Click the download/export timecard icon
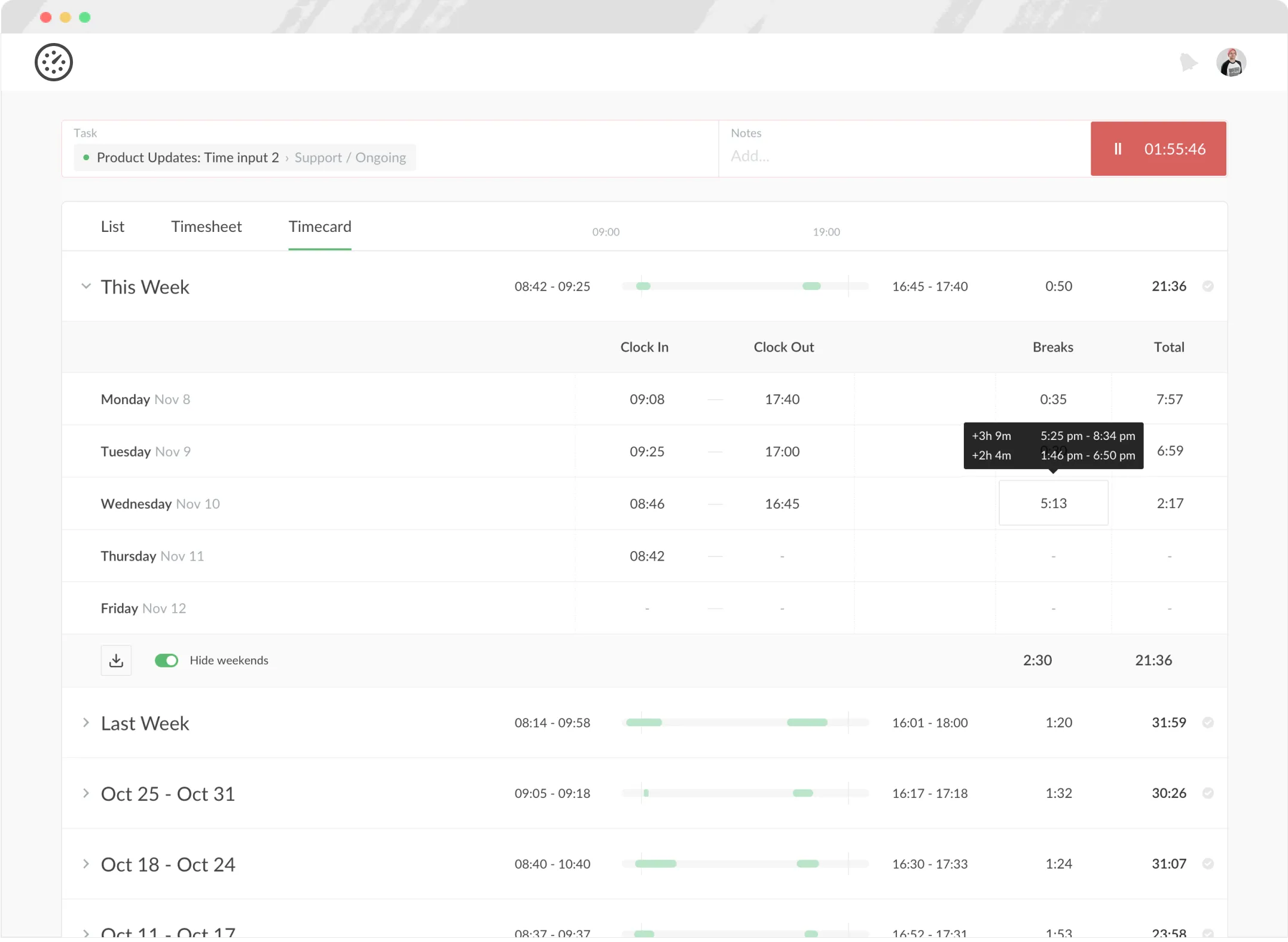This screenshot has height=942, width=1288. point(116,660)
